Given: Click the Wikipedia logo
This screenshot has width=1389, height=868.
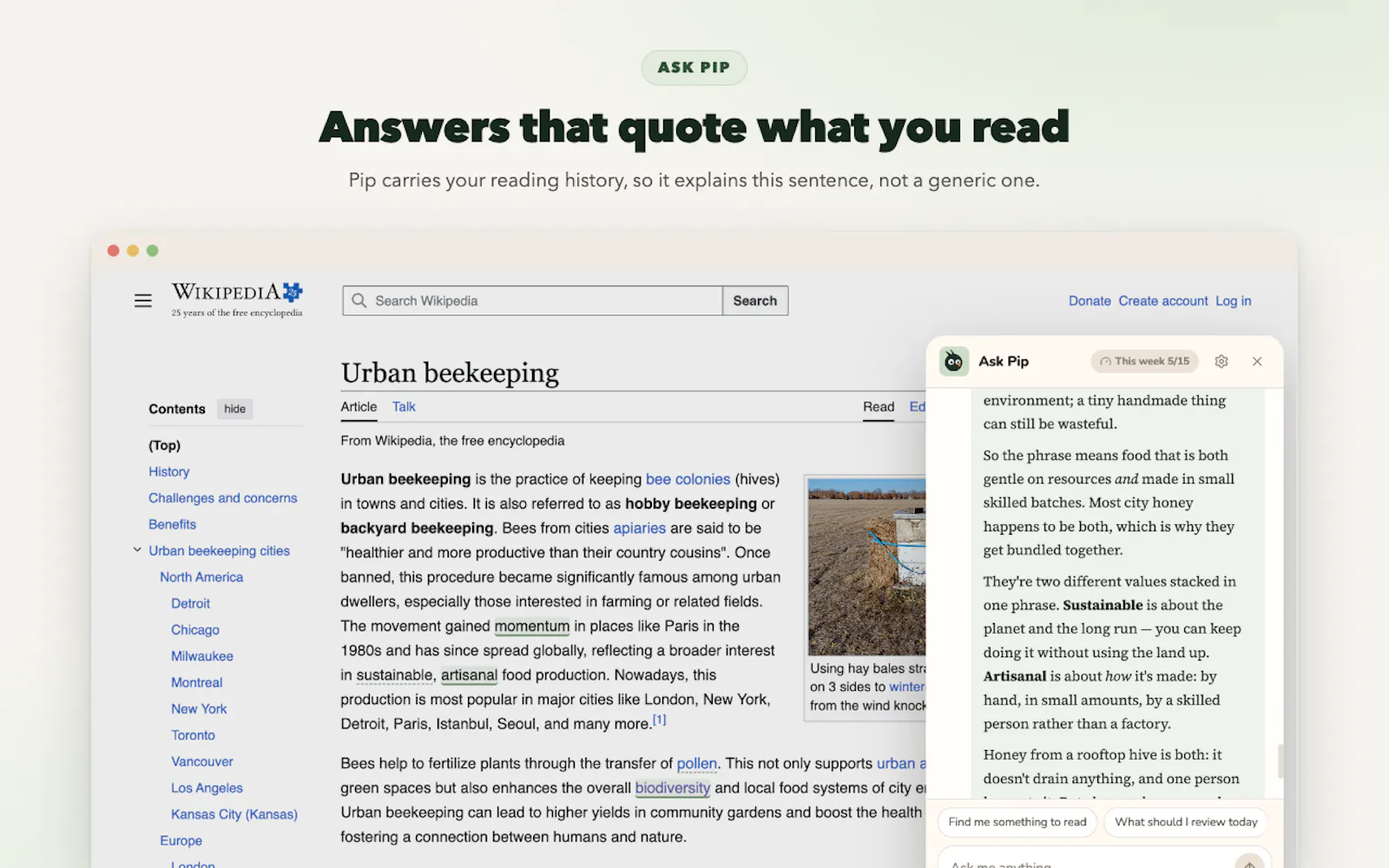Looking at the screenshot, I should pos(237,299).
